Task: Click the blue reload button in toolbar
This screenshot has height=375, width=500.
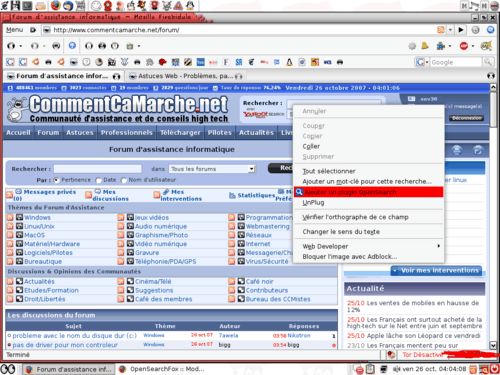Action: [72, 45]
